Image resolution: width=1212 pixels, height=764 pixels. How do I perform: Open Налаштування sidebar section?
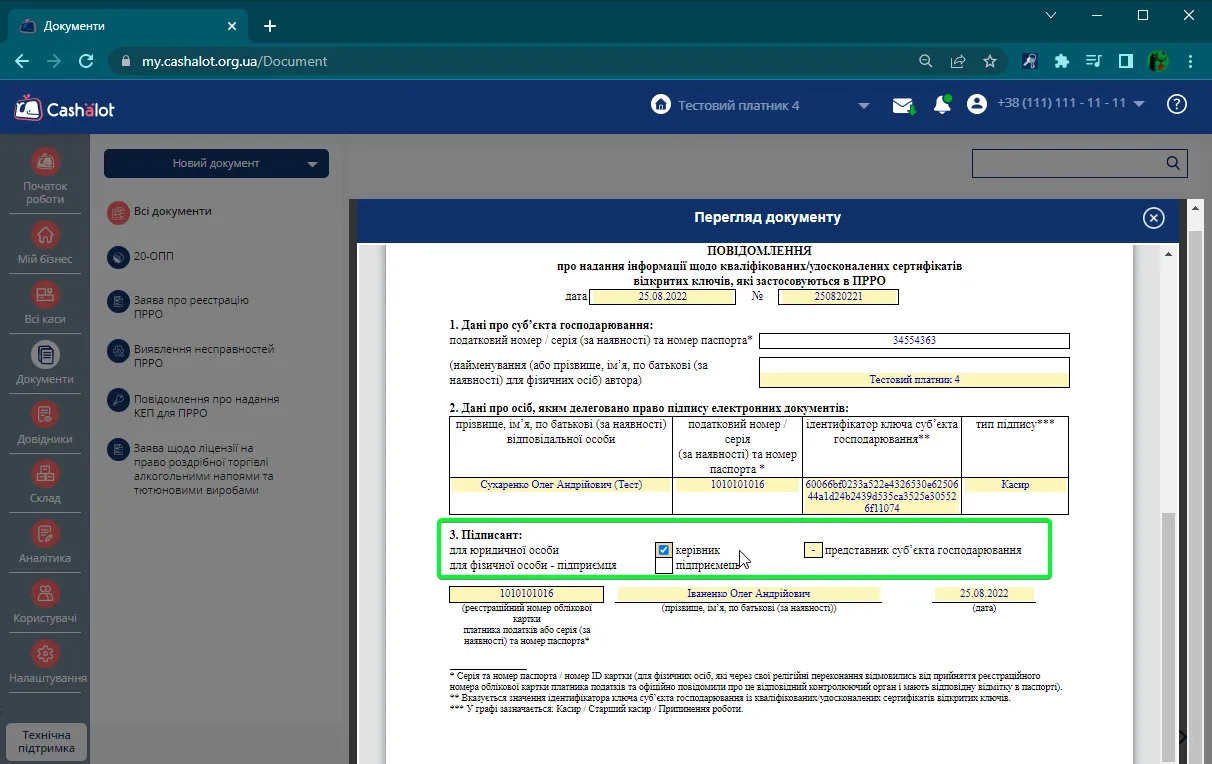45,662
